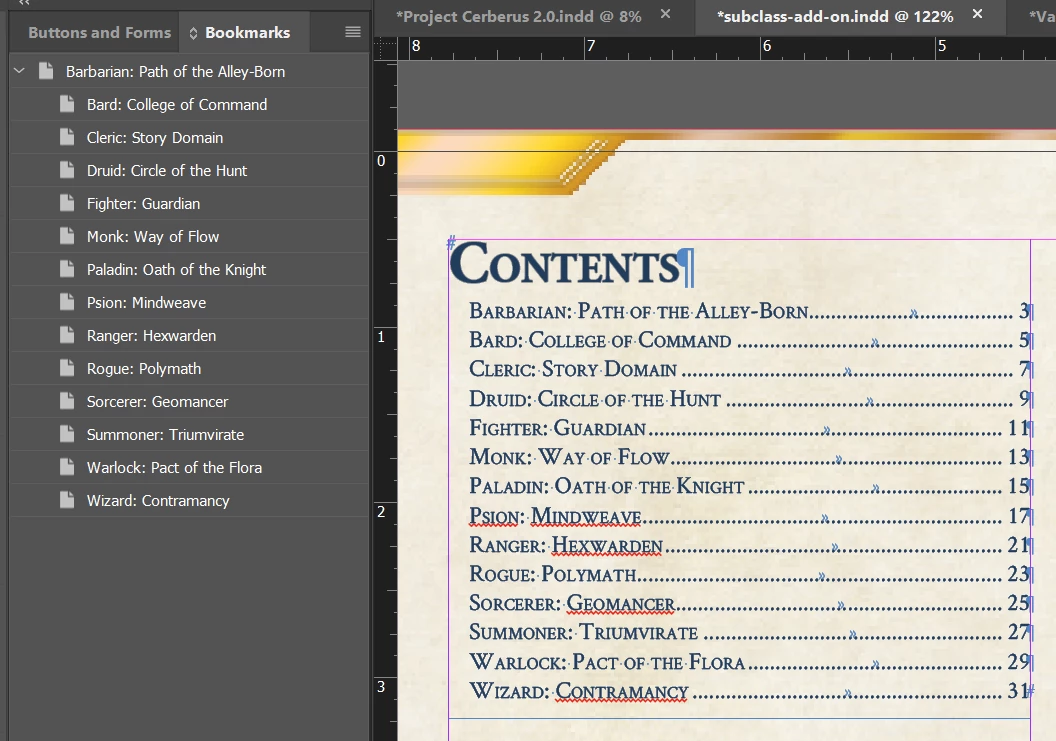Screen dimensions: 1056x741
Task: Click TOC line Wizard: Contramancy on page
Action: [750, 691]
